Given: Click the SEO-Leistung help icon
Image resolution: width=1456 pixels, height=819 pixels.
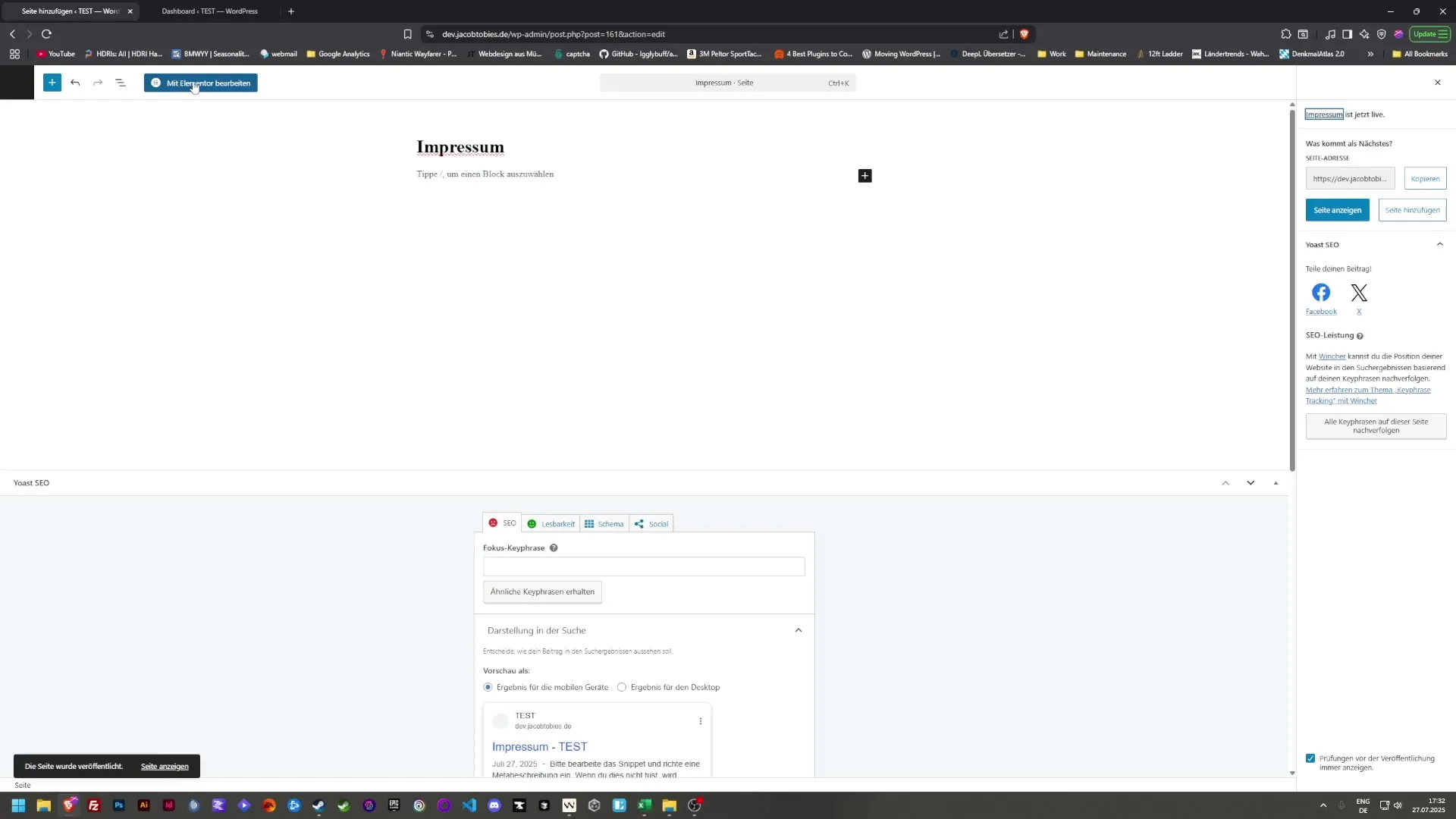Looking at the screenshot, I should (1360, 336).
